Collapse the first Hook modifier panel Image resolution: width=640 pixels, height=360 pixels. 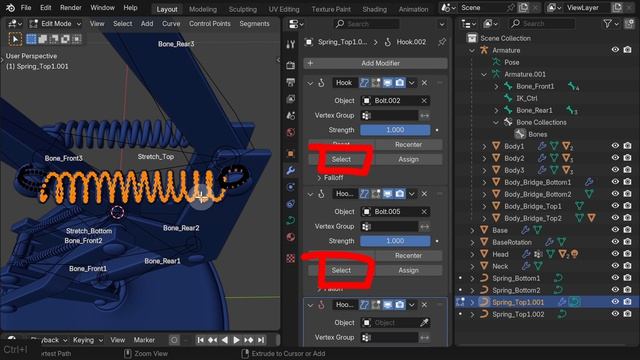pyautogui.click(x=310, y=83)
